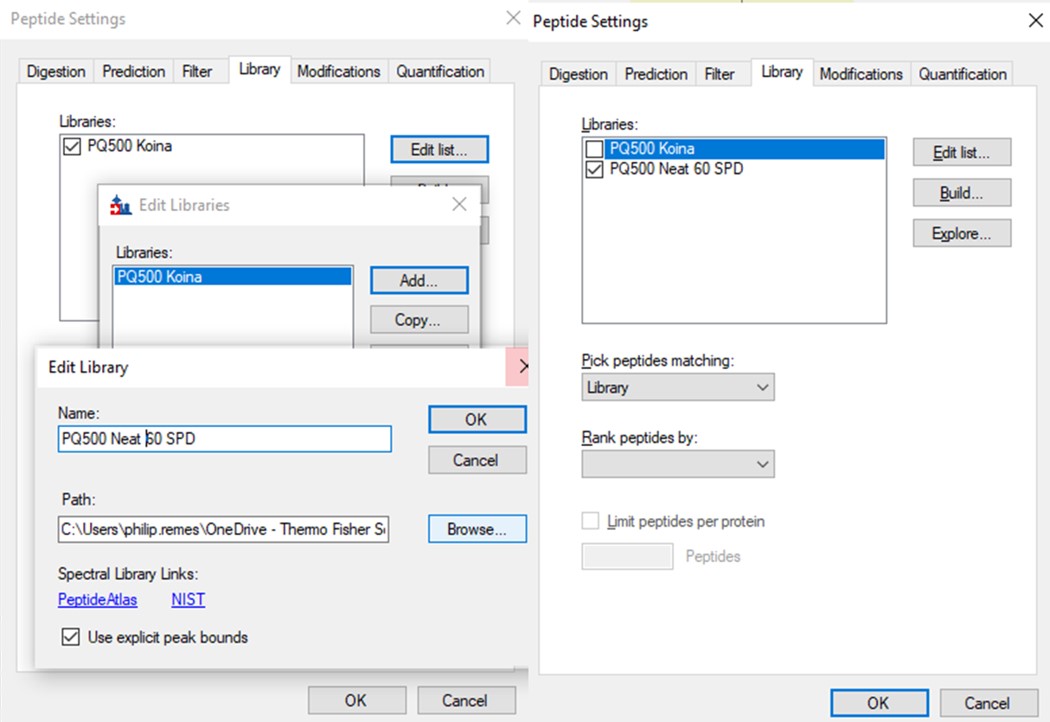Check PQ500 Koina checkbox in right Peptide Settings window

[x=594, y=149]
